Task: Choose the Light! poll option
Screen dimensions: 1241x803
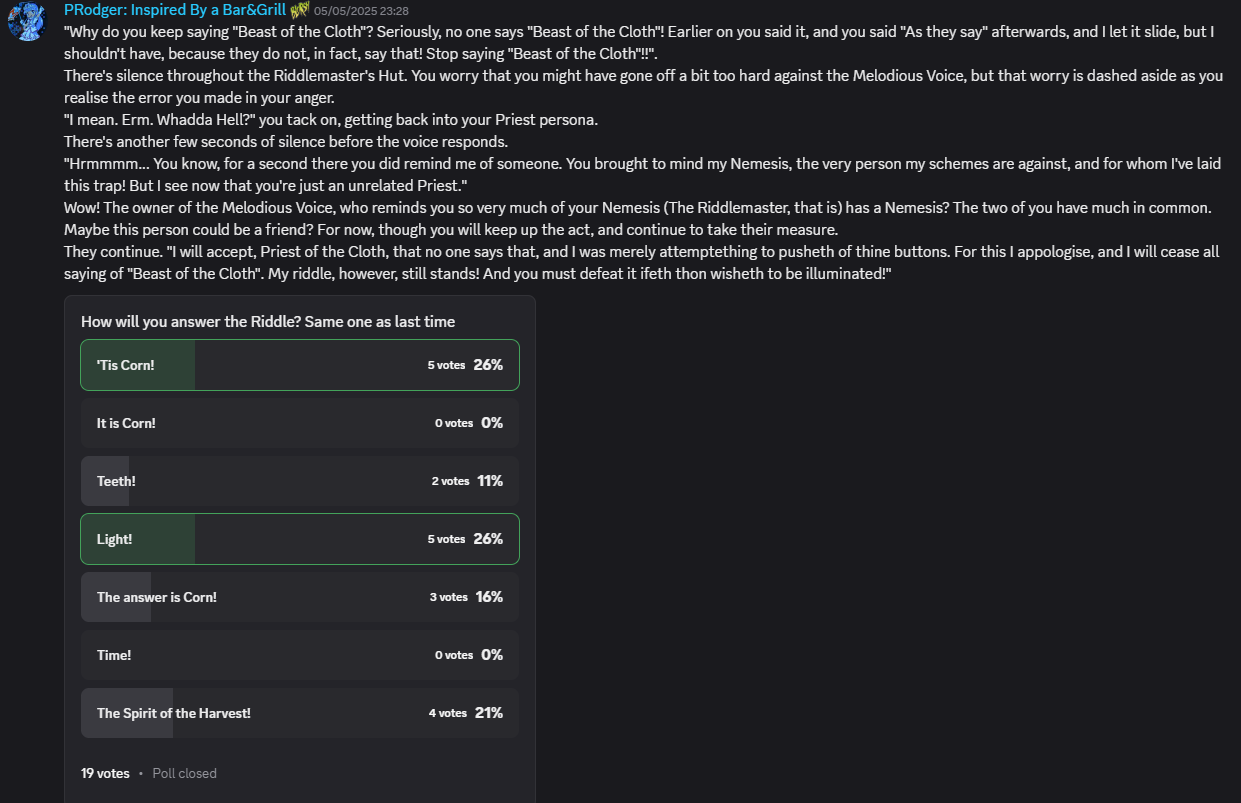Action: click(300, 539)
